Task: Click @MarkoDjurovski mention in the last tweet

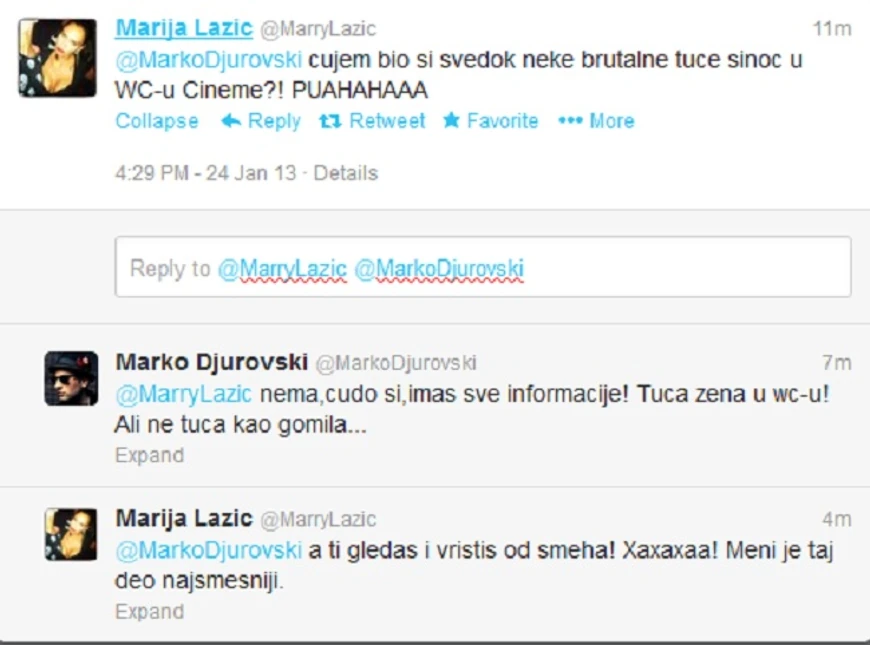Action: tap(208, 550)
